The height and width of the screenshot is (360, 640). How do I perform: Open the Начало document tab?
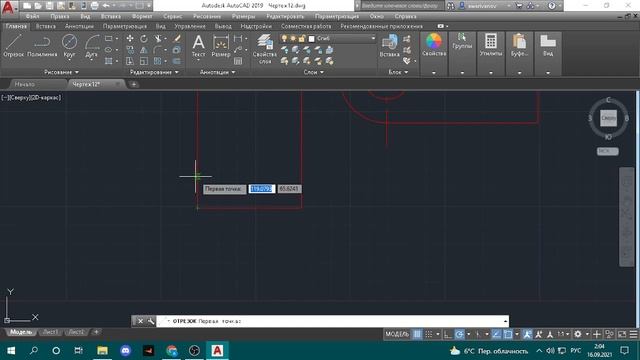click(25, 84)
